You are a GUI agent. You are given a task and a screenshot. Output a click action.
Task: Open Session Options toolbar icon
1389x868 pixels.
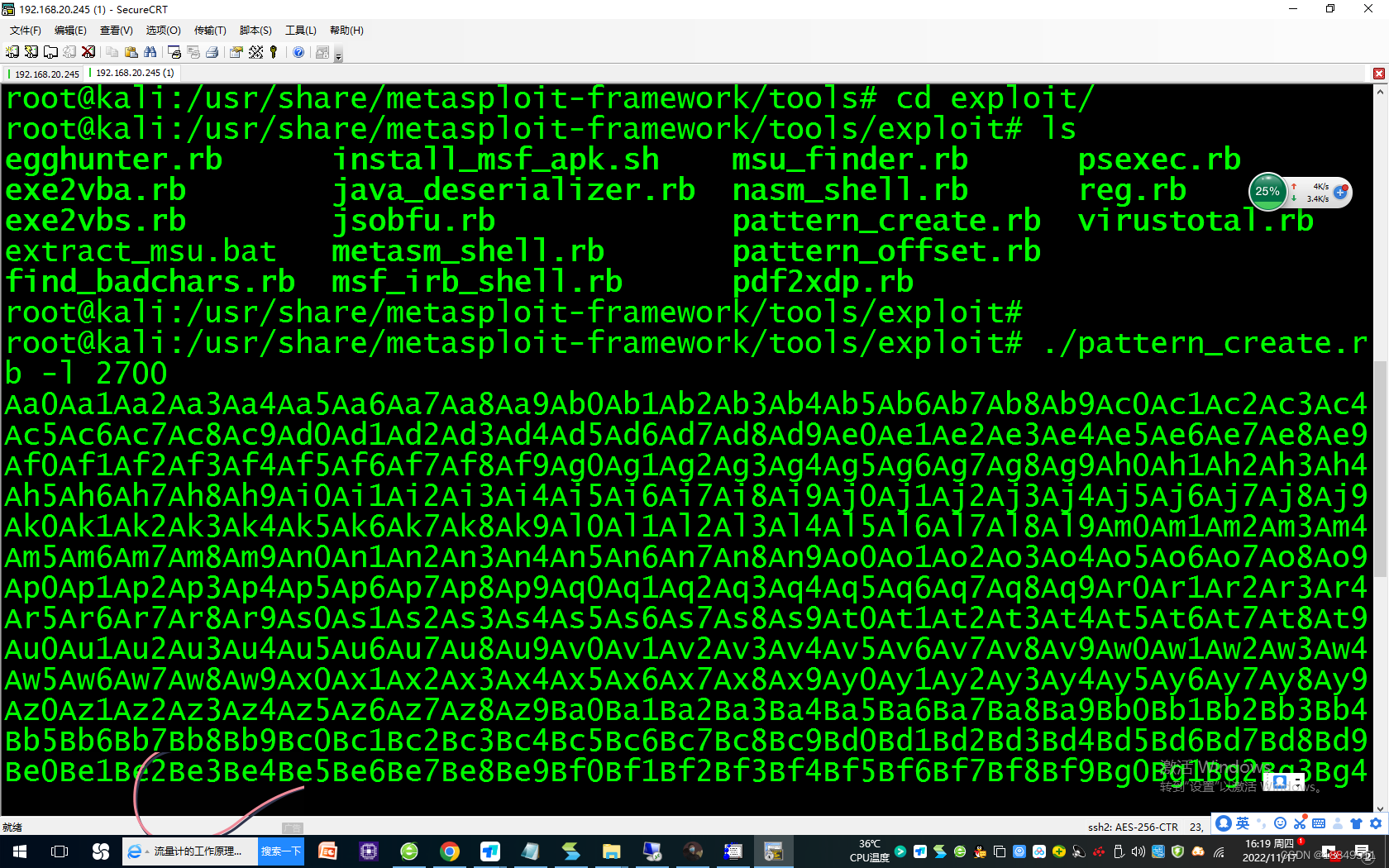click(x=236, y=52)
